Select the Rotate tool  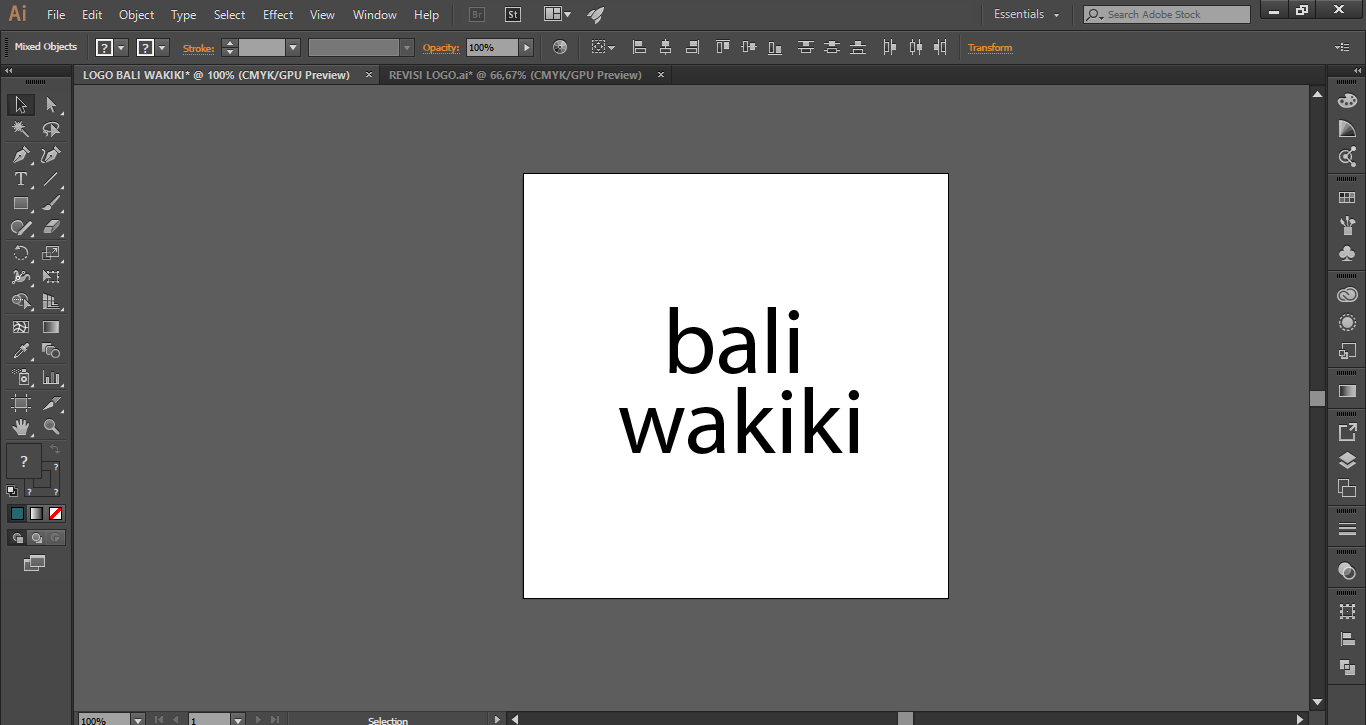20,253
